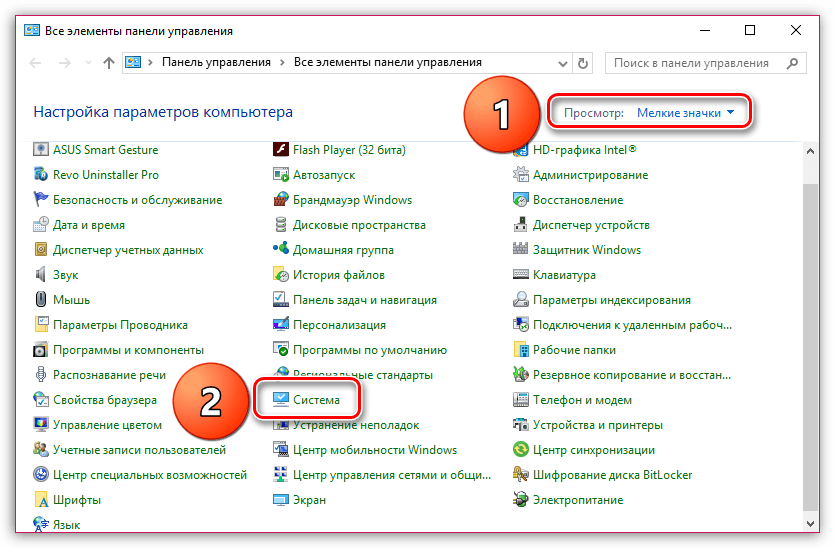Click the Звук speaker icon
Image resolution: width=835 pixels, height=548 pixels.
pos(41,275)
